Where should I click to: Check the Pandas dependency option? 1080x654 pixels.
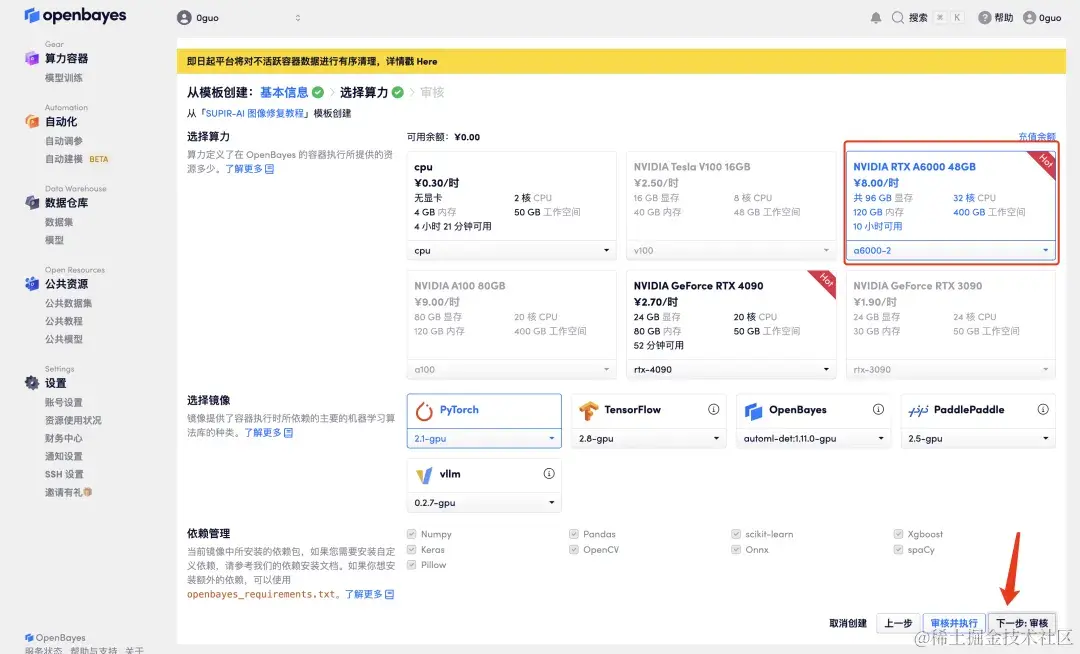pos(573,533)
